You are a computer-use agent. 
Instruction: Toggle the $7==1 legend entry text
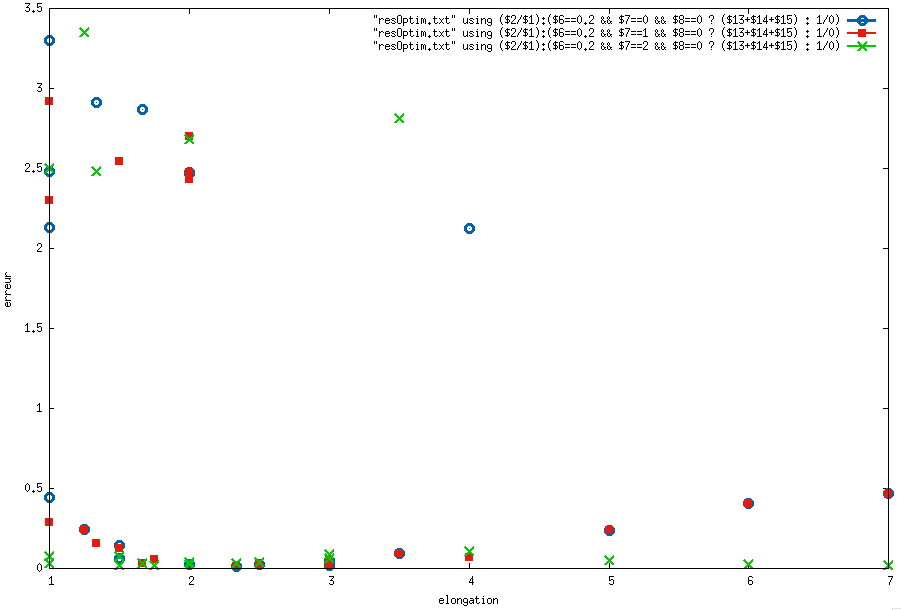(x=606, y=33)
